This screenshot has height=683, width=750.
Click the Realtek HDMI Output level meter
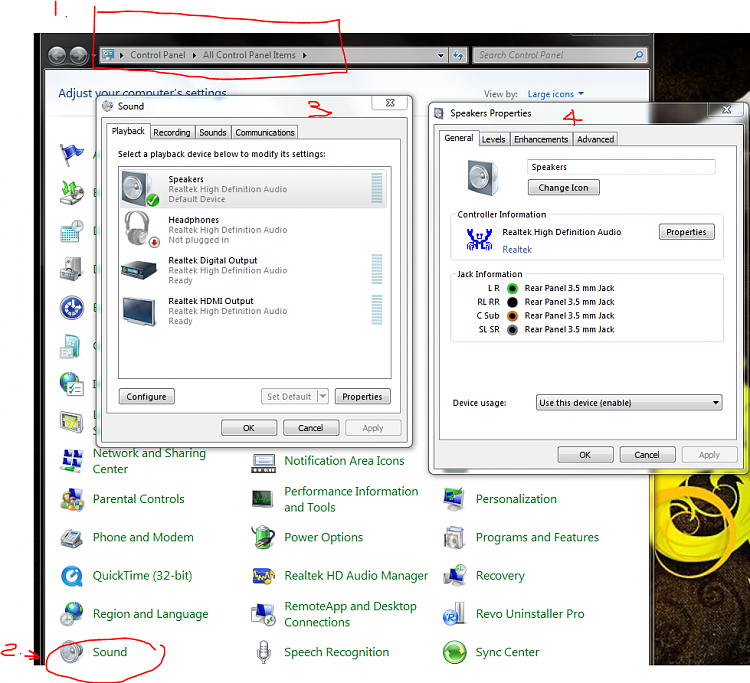coord(377,310)
